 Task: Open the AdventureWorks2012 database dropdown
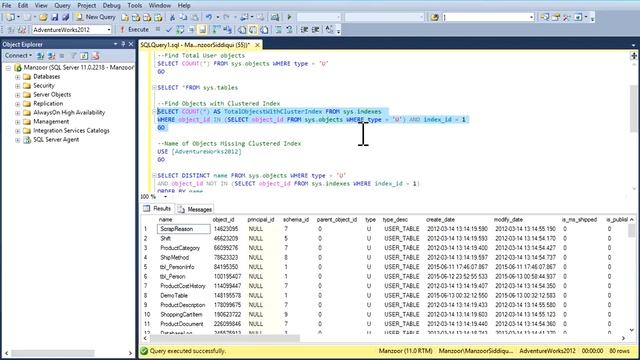click(109, 29)
